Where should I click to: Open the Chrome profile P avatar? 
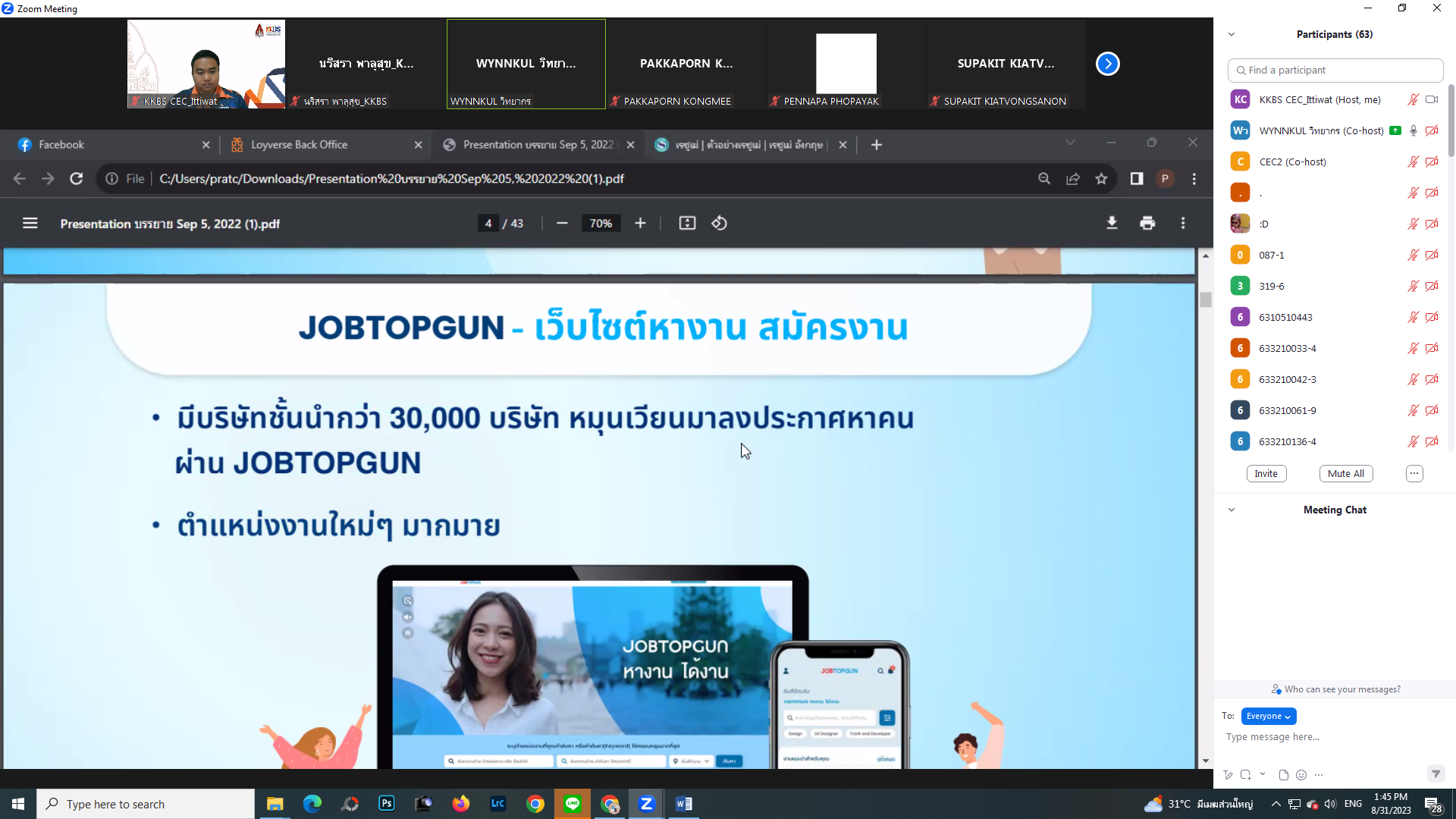(x=1165, y=178)
